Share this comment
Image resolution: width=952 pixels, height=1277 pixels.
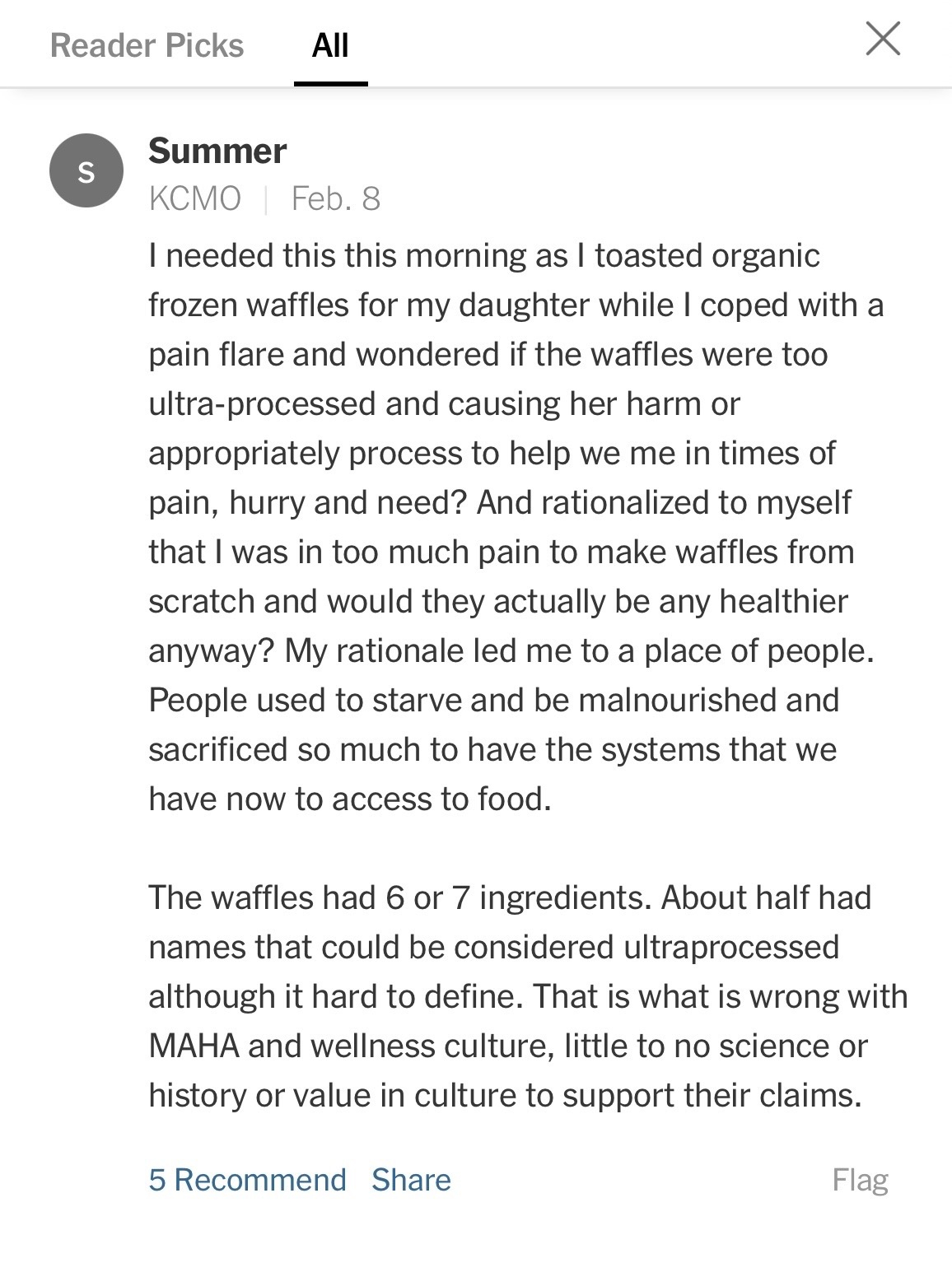pos(411,1180)
